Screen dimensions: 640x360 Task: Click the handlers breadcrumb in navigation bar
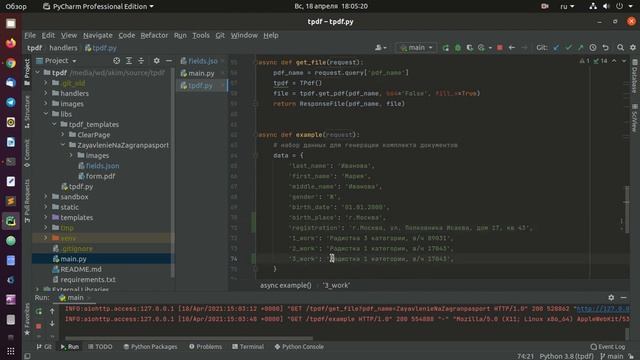[63, 48]
